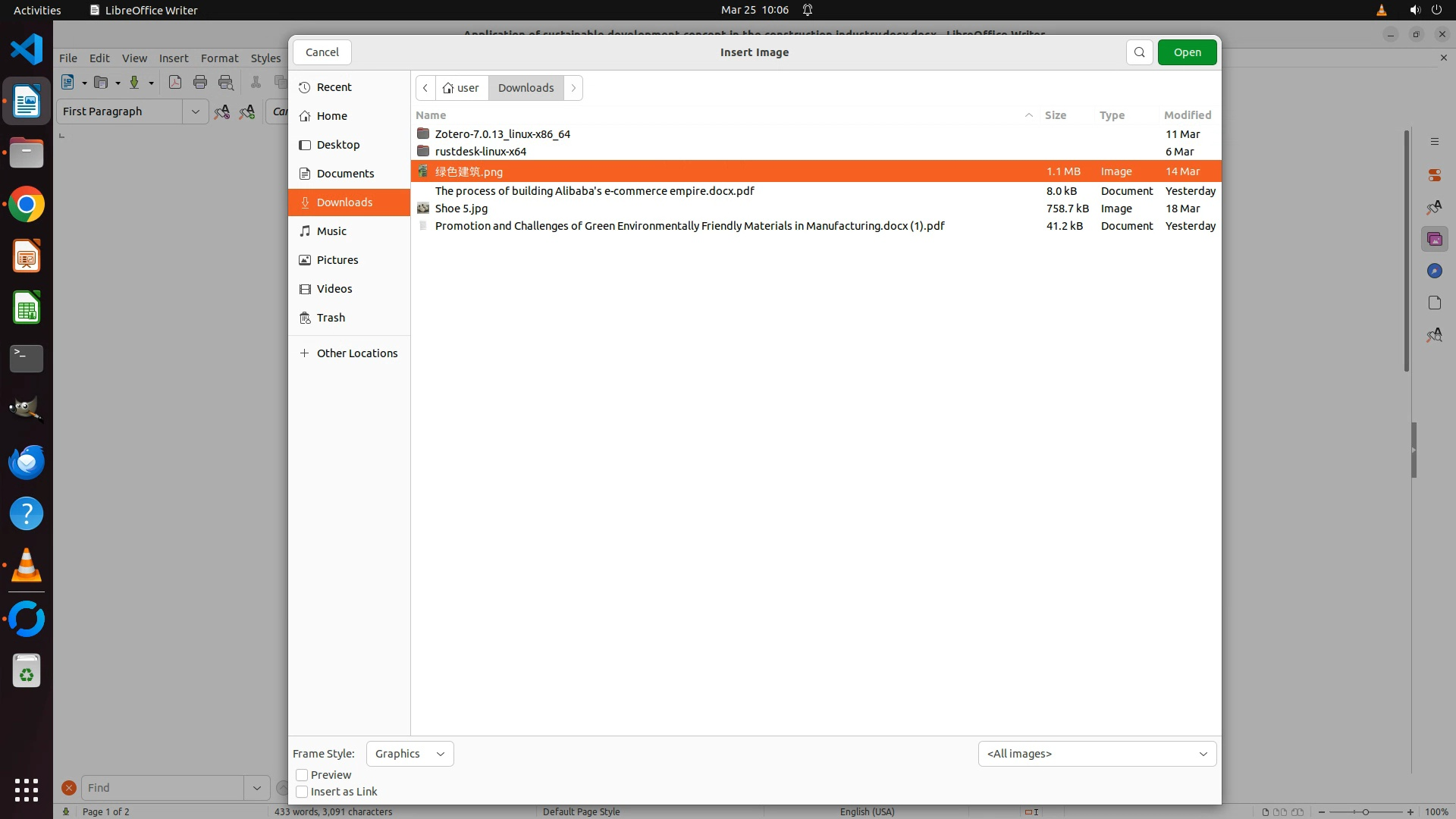1456x819 pixels.
Task: Open the All images file type filter
Action: 1097,754
